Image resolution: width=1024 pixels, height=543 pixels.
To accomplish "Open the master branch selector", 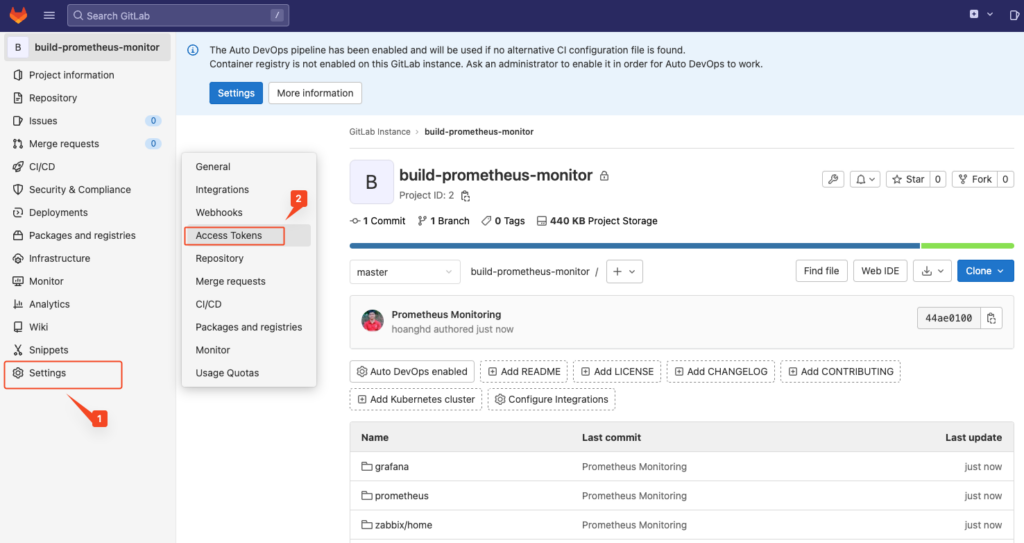I will (405, 272).
